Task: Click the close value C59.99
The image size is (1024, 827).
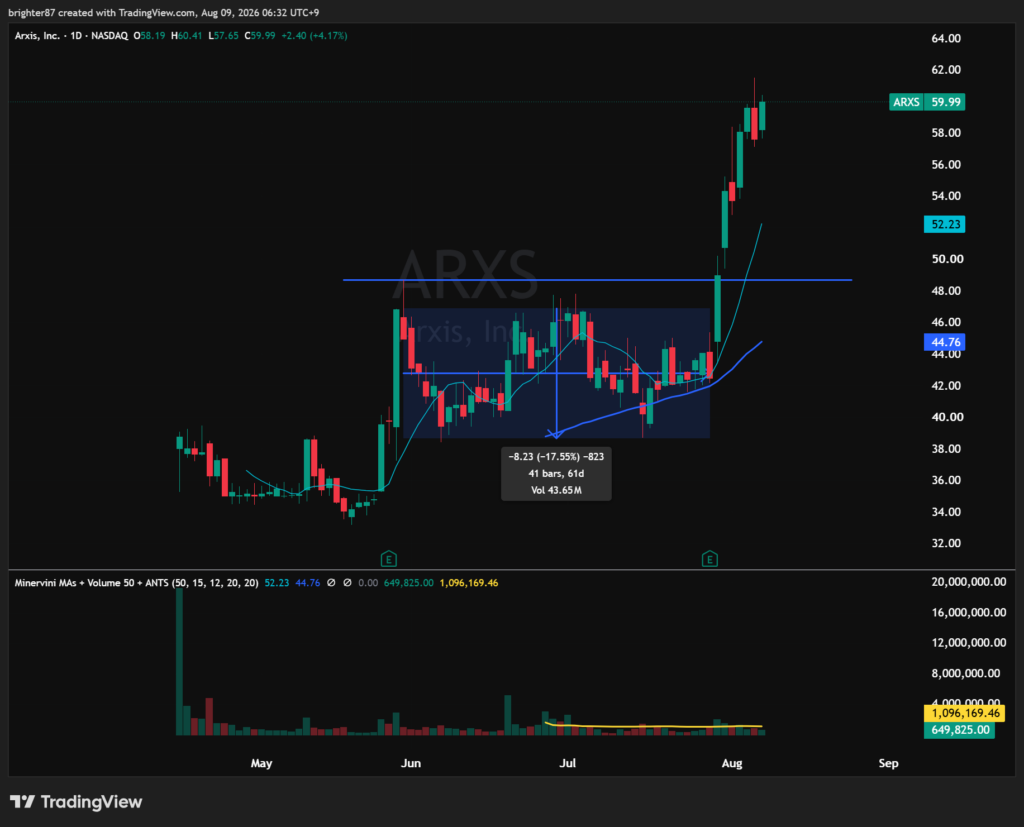Action: 259,36
